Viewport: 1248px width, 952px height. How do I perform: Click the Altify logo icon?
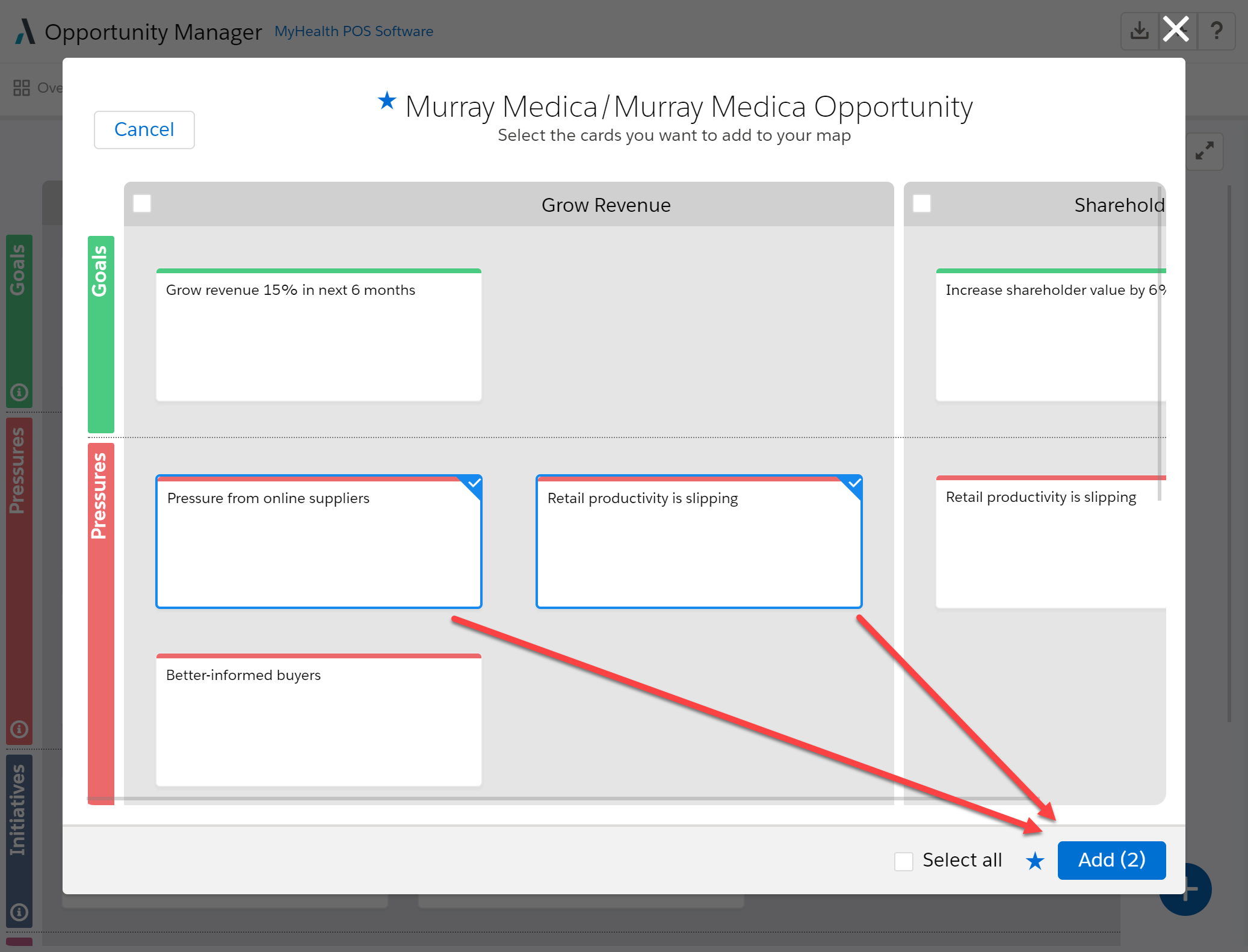pos(25,31)
